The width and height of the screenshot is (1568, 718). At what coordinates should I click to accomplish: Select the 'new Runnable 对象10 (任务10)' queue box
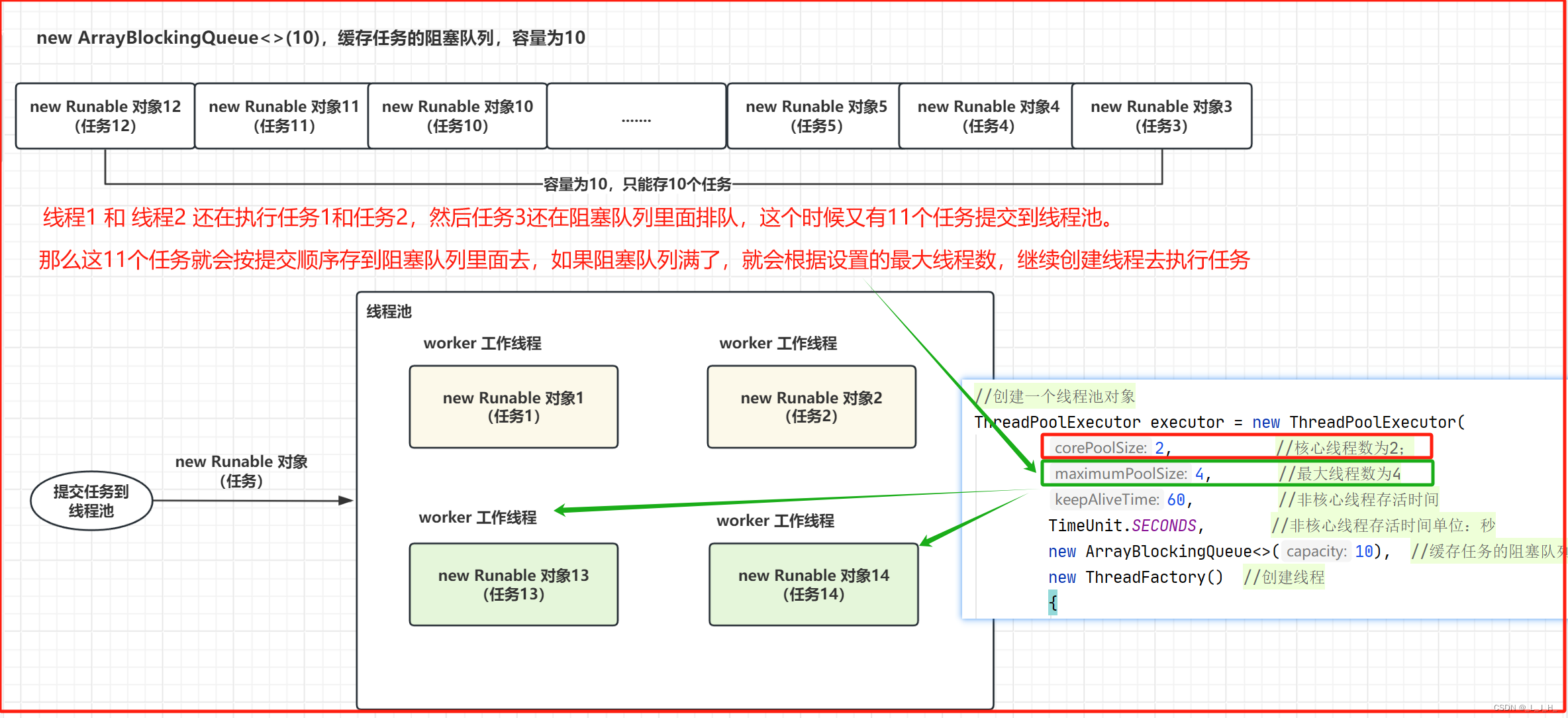tap(458, 116)
